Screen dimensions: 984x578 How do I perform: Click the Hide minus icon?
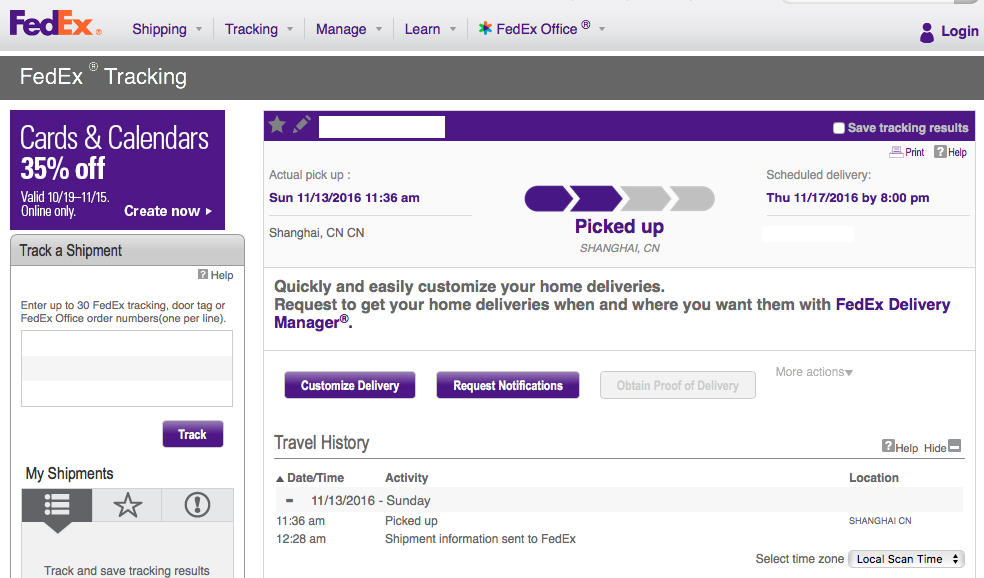coord(955,446)
